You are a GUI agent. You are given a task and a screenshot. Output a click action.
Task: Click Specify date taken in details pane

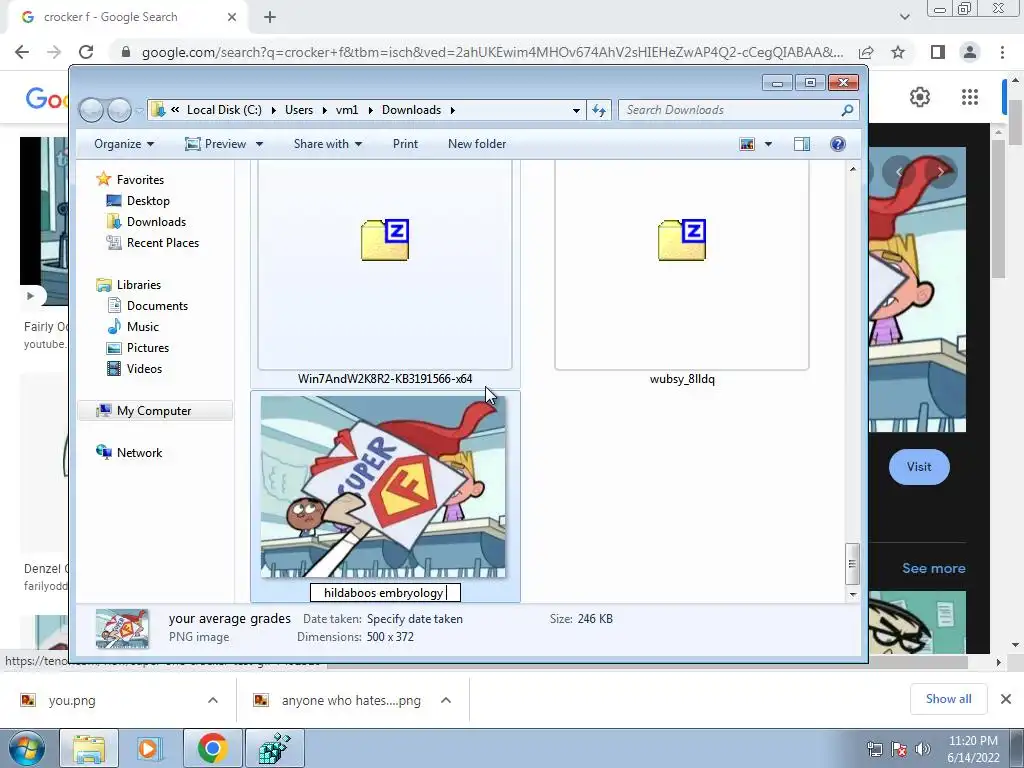tap(415, 618)
